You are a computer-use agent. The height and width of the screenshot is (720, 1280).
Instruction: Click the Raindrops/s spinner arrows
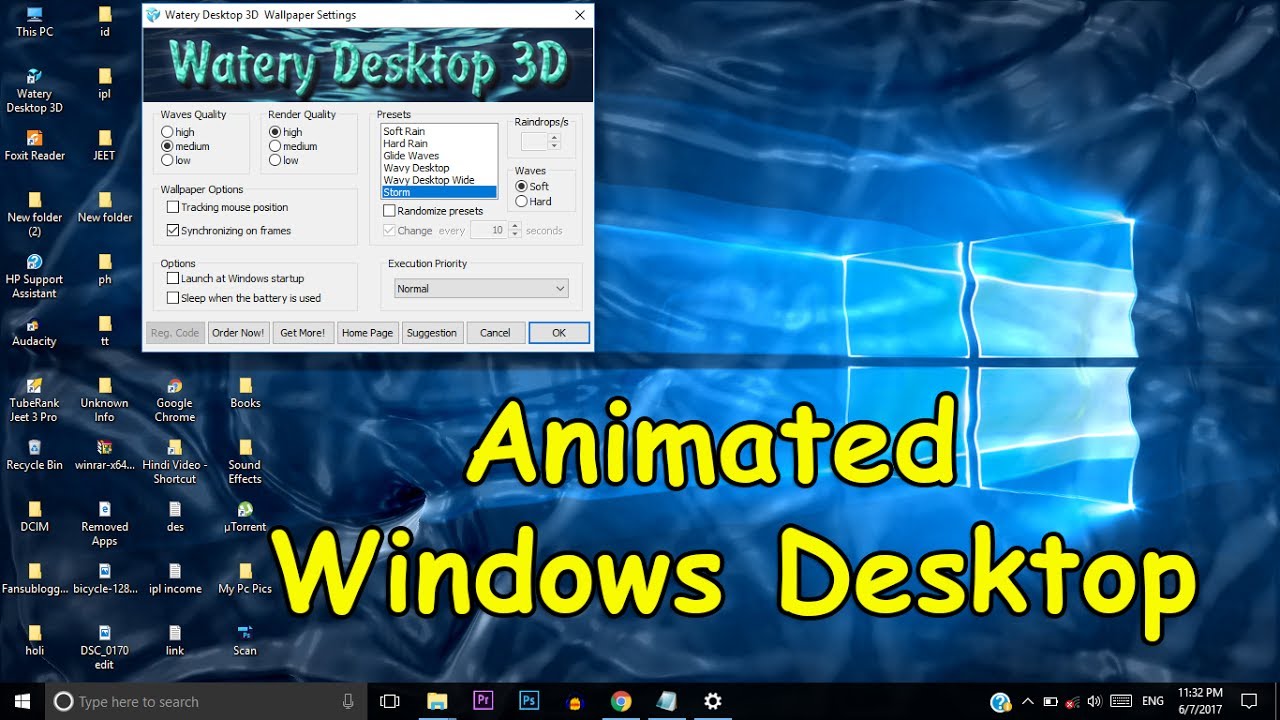click(x=554, y=142)
